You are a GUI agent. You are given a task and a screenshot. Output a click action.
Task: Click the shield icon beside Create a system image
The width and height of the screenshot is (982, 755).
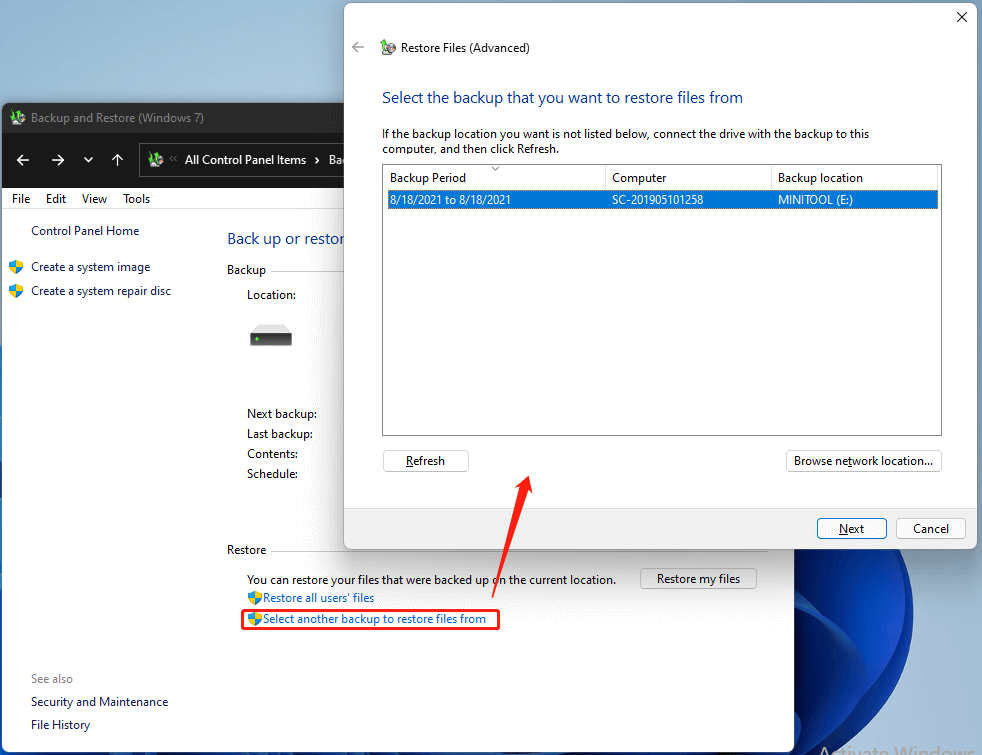pos(16,267)
